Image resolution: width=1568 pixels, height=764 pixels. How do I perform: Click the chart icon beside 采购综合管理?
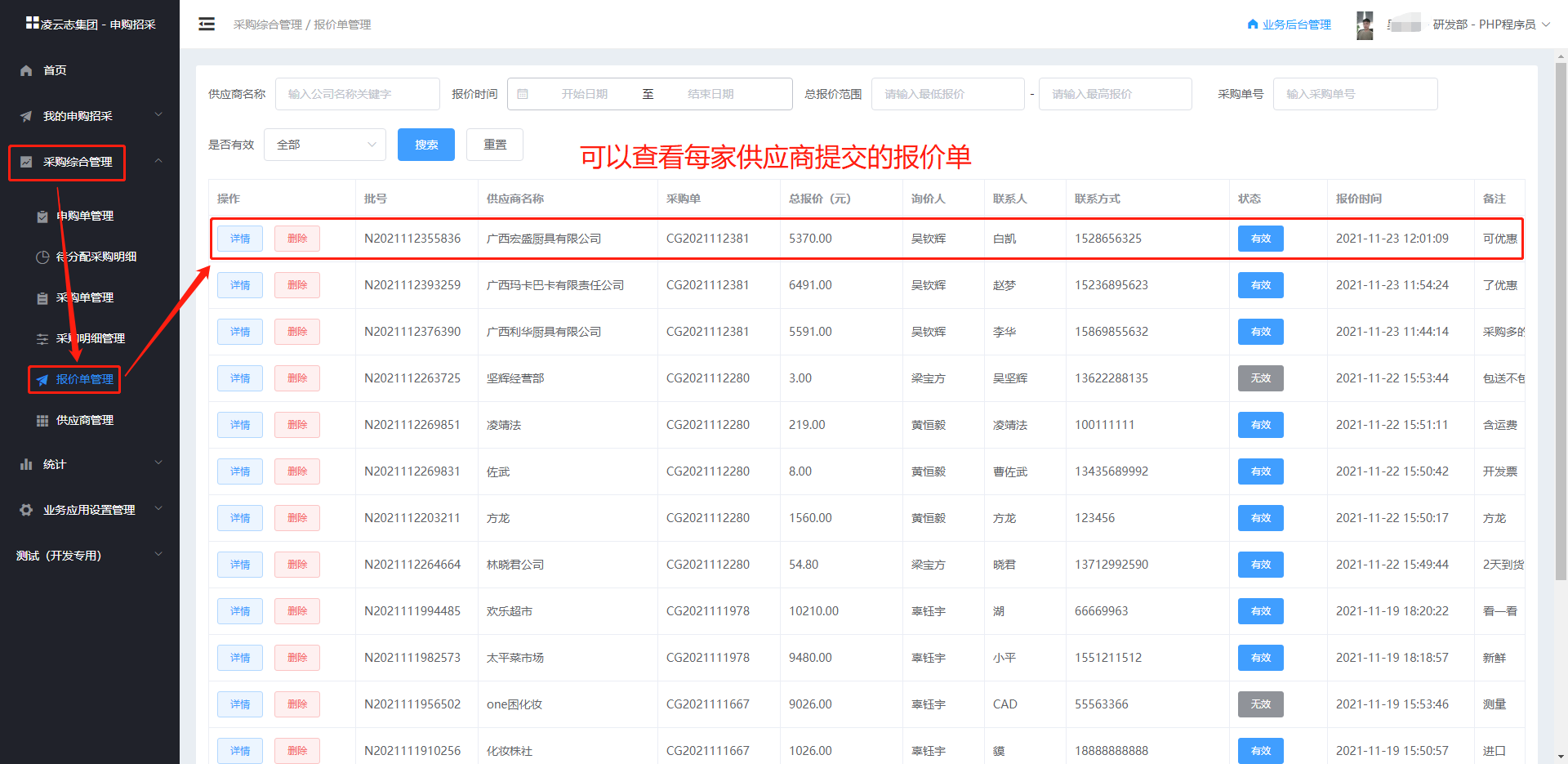[x=26, y=162]
